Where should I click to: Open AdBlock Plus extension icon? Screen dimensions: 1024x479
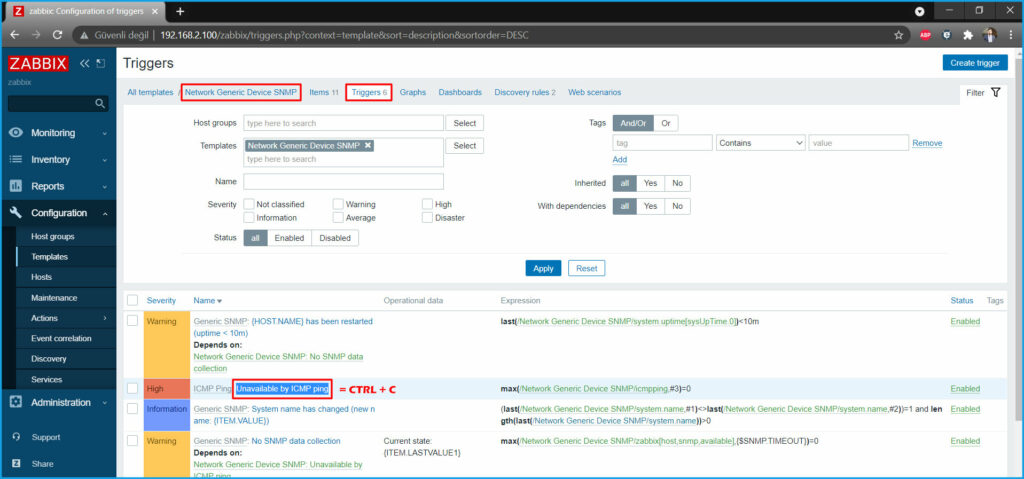[925, 35]
